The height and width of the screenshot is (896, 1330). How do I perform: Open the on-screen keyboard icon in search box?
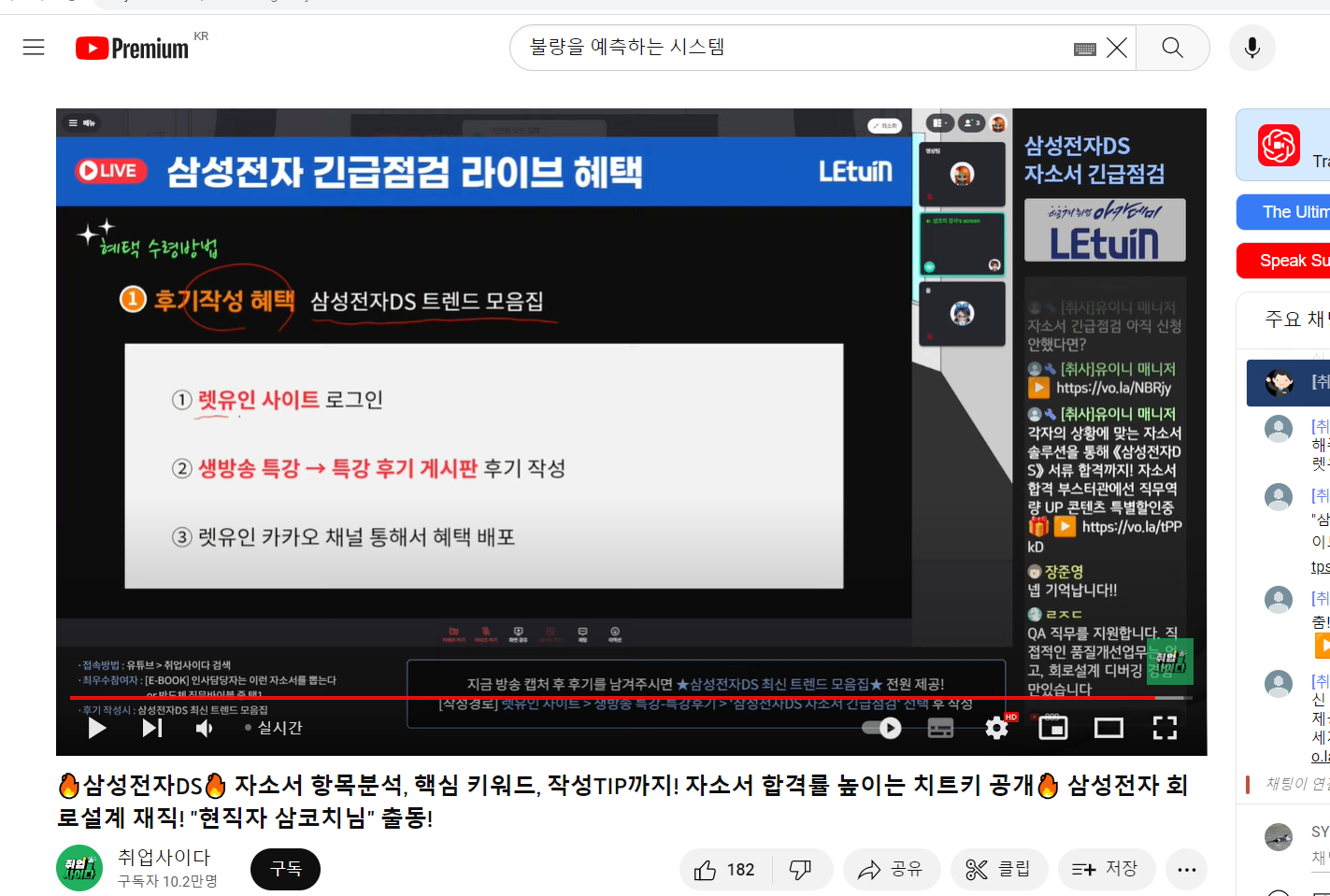click(x=1085, y=49)
